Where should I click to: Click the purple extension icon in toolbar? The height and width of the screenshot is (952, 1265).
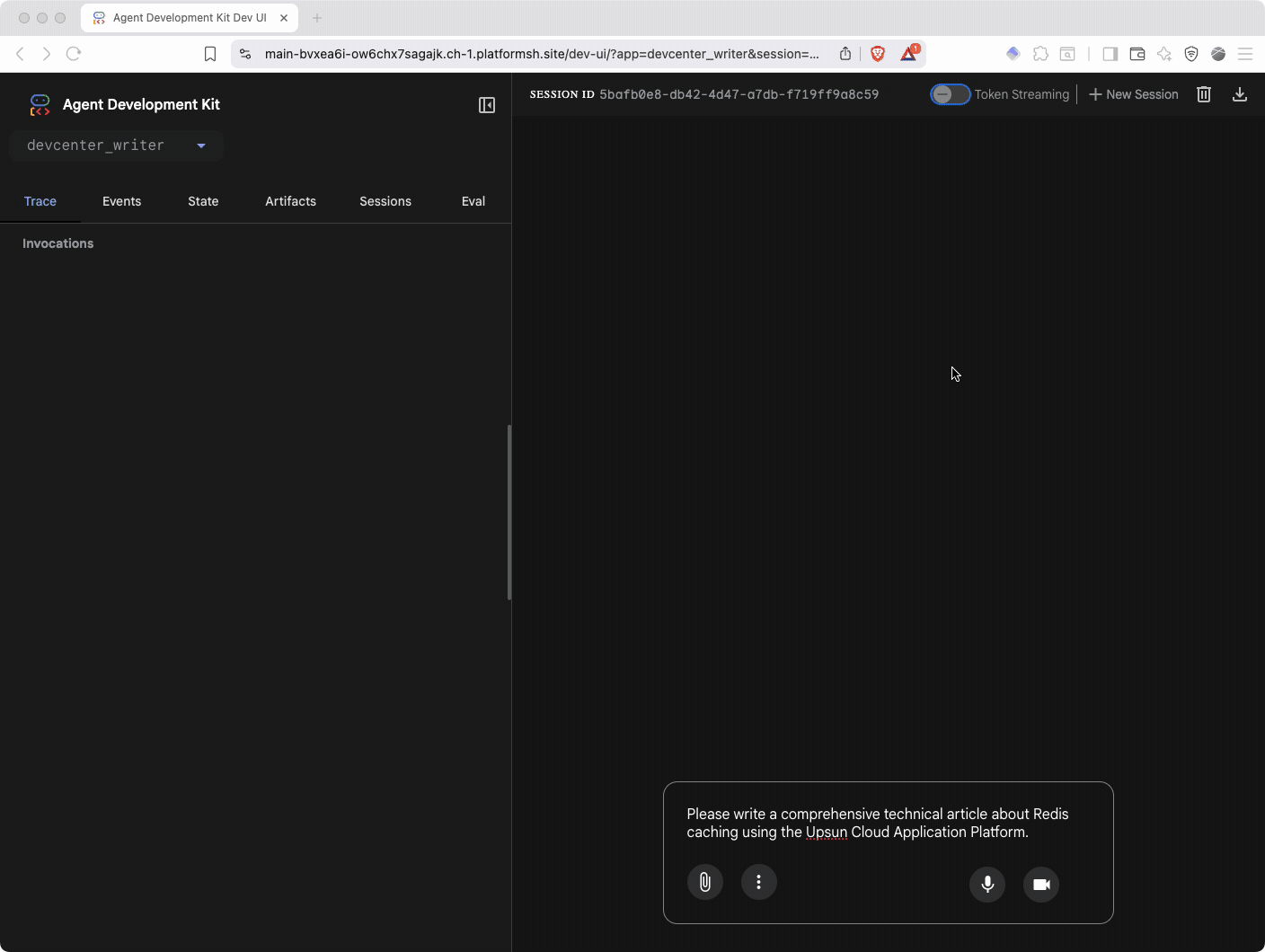click(x=1013, y=54)
